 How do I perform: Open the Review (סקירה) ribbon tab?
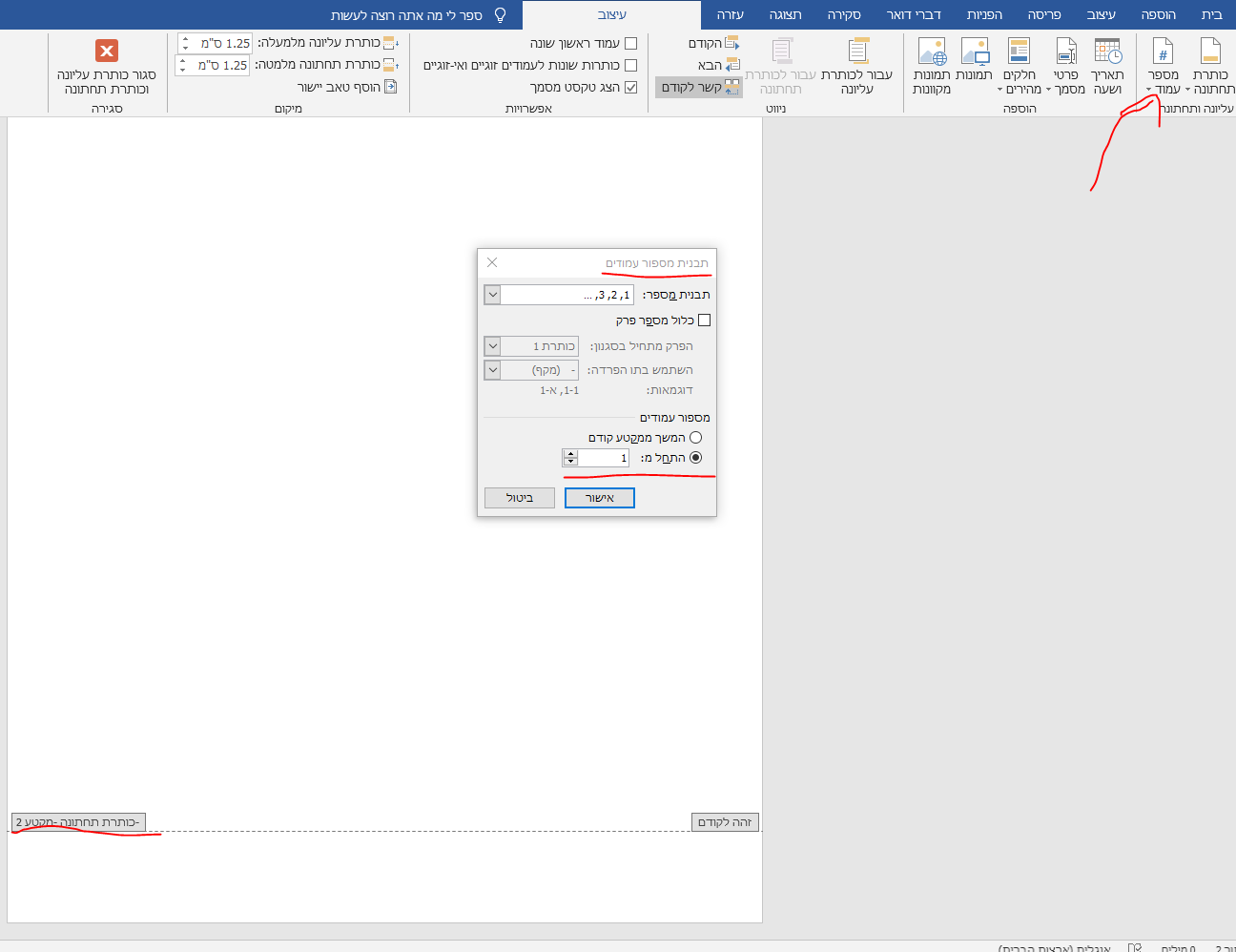pyautogui.click(x=844, y=14)
